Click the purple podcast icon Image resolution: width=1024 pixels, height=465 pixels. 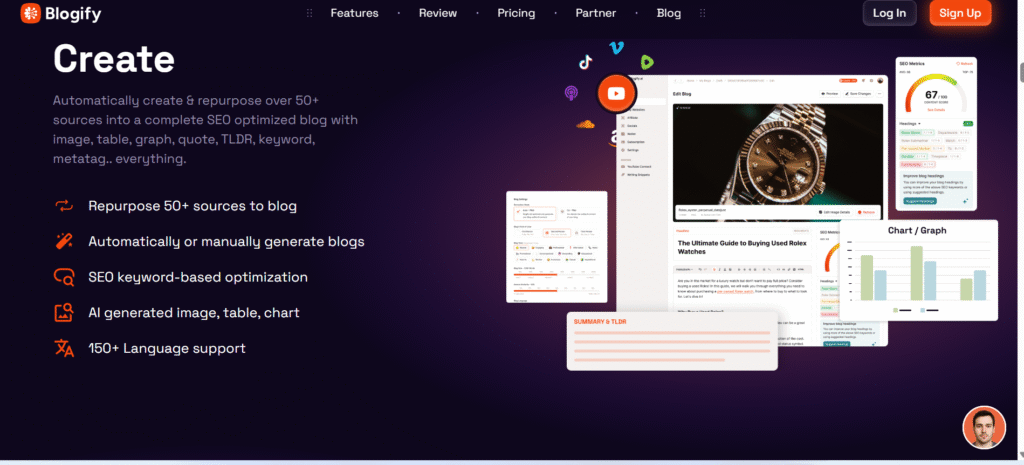pyautogui.click(x=572, y=93)
